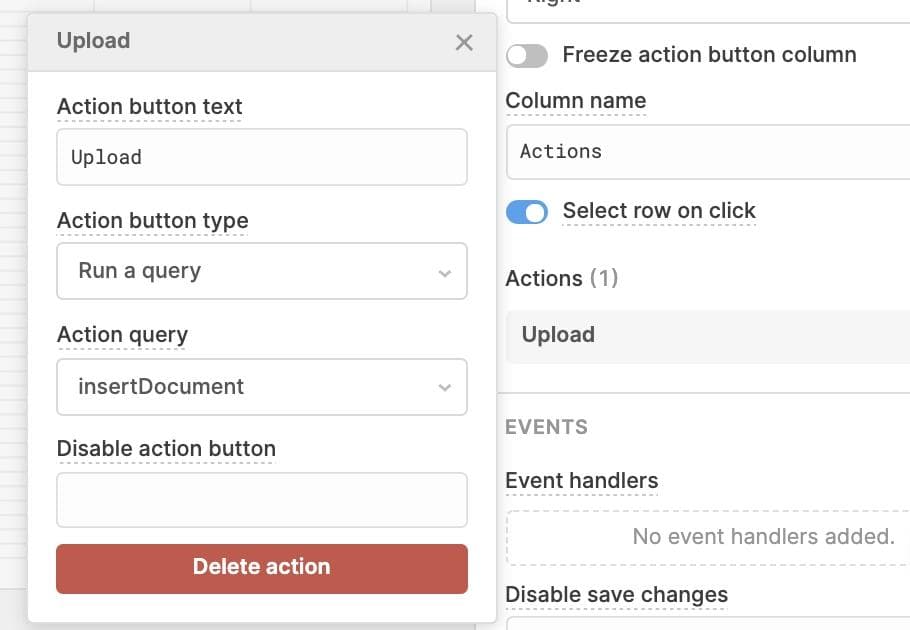
Task: Focus the empty Disable action button field
Action: [261, 500]
